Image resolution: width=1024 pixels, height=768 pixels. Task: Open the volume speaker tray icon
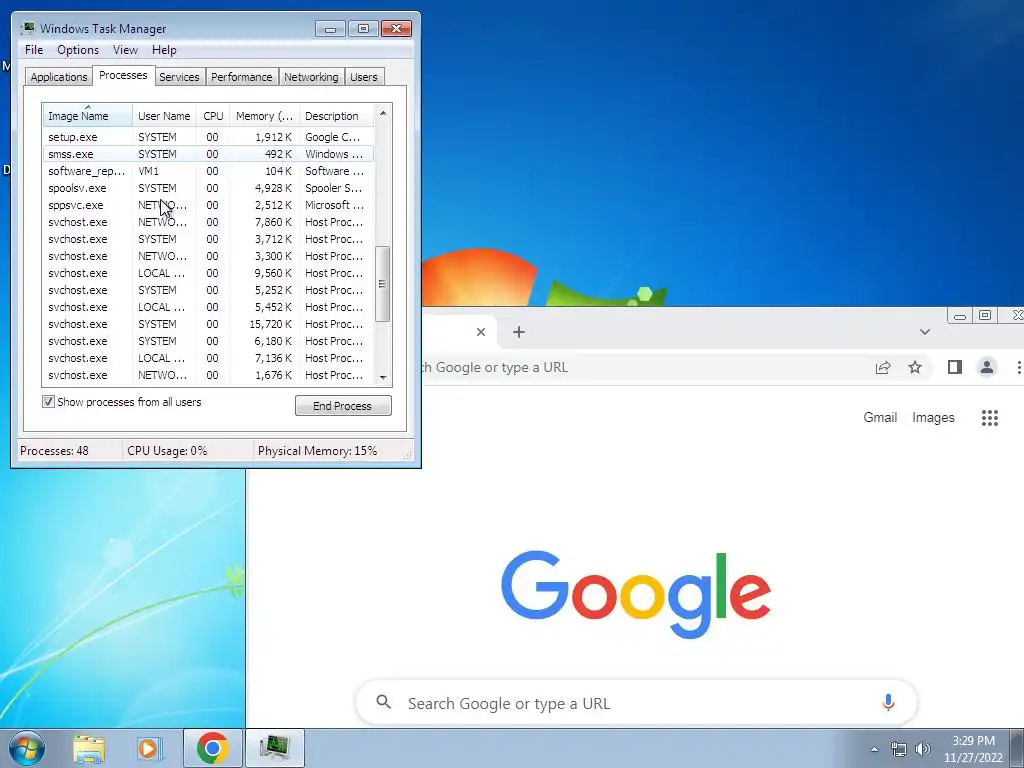pos(923,749)
